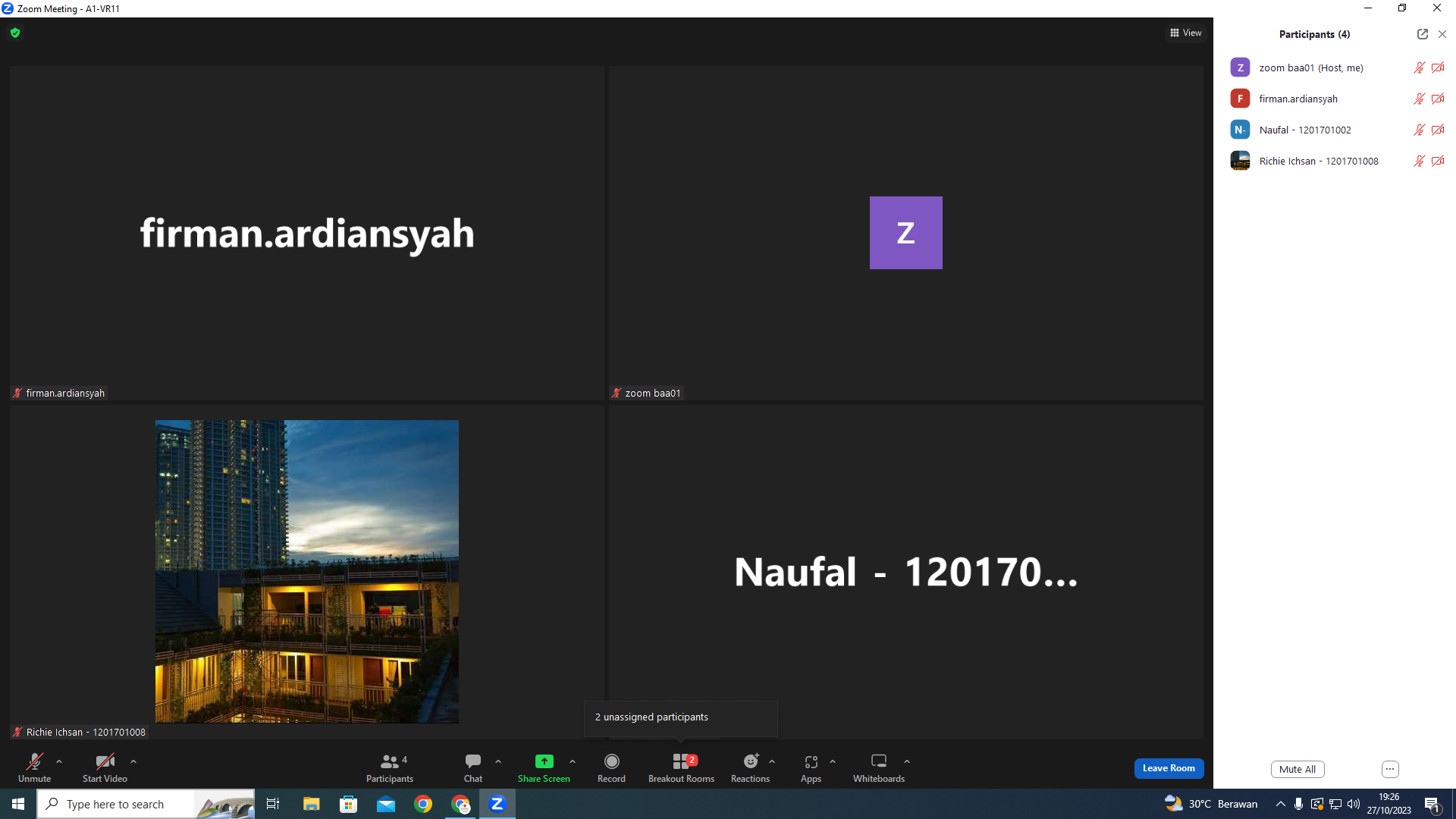Open network settings icon in system tray
1456x819 pixels.
click(1335, 804)
